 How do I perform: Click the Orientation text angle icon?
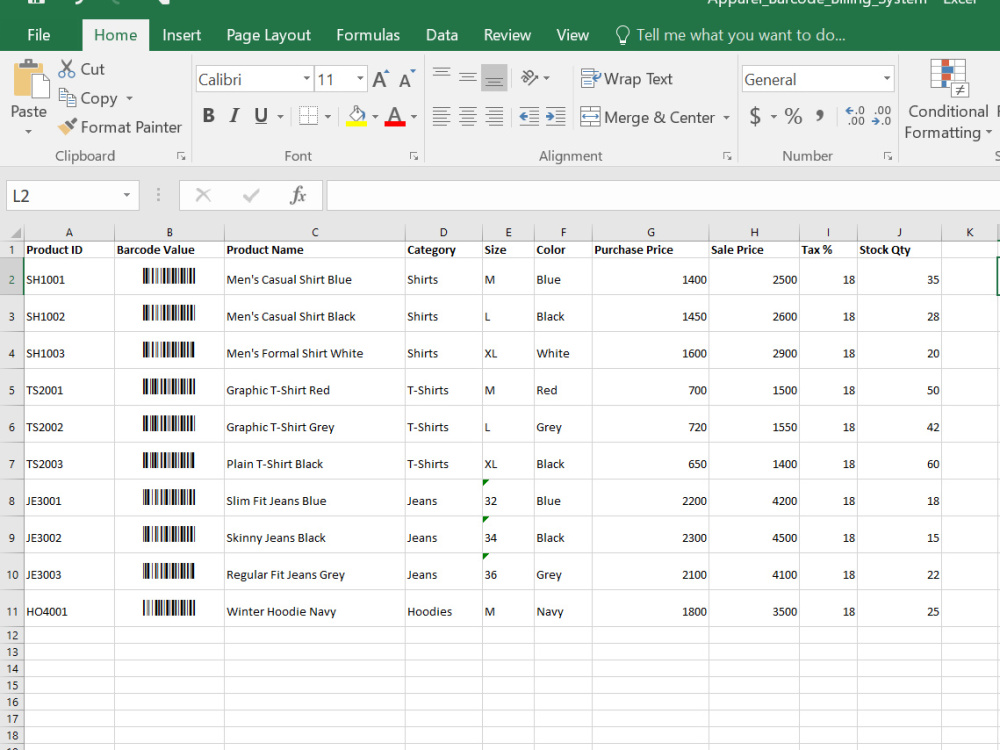(x=529, y=78)
